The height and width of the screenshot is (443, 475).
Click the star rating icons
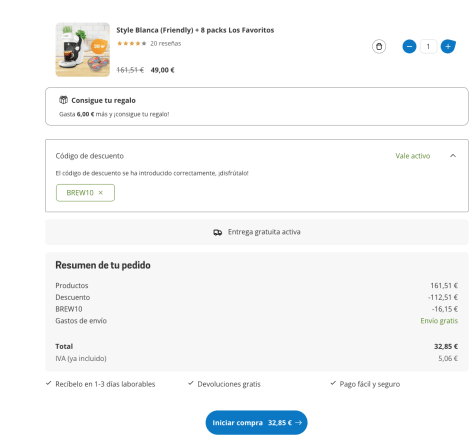(132, 43)
